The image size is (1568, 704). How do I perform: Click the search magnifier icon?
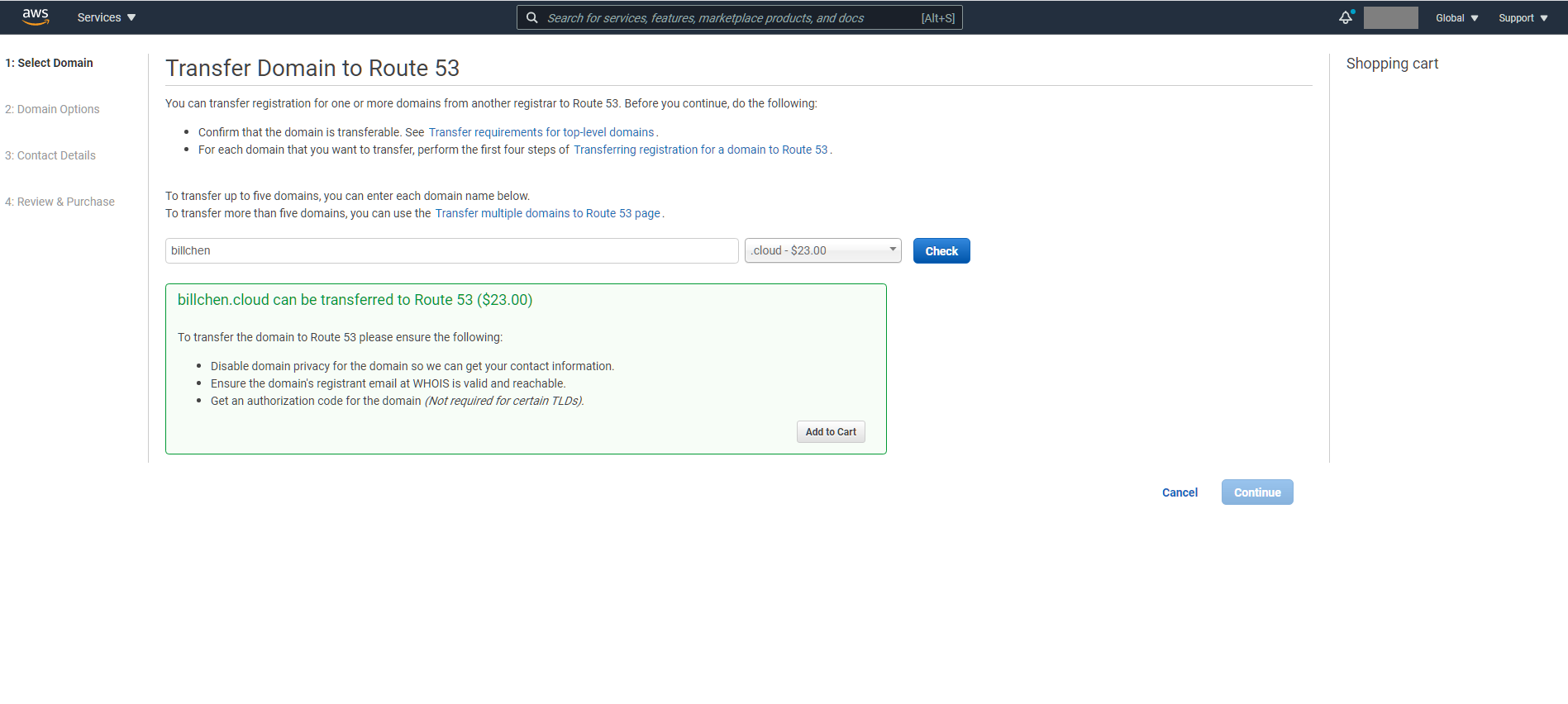click(532, 17)
